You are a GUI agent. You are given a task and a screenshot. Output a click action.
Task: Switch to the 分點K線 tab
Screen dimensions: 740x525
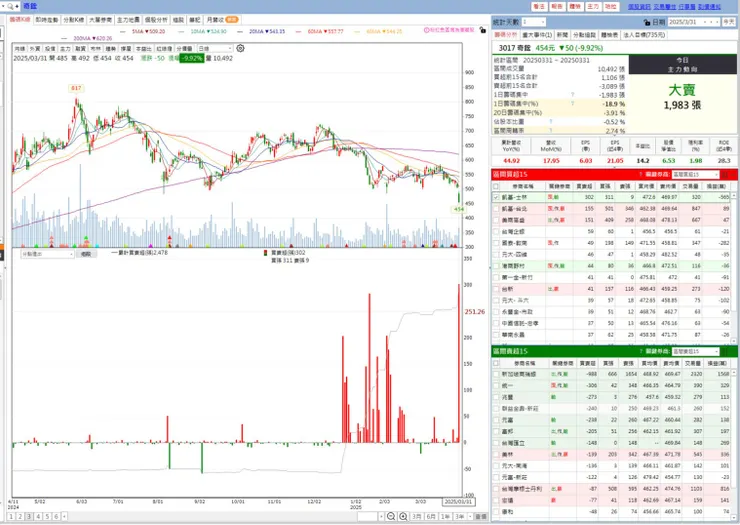74,19
